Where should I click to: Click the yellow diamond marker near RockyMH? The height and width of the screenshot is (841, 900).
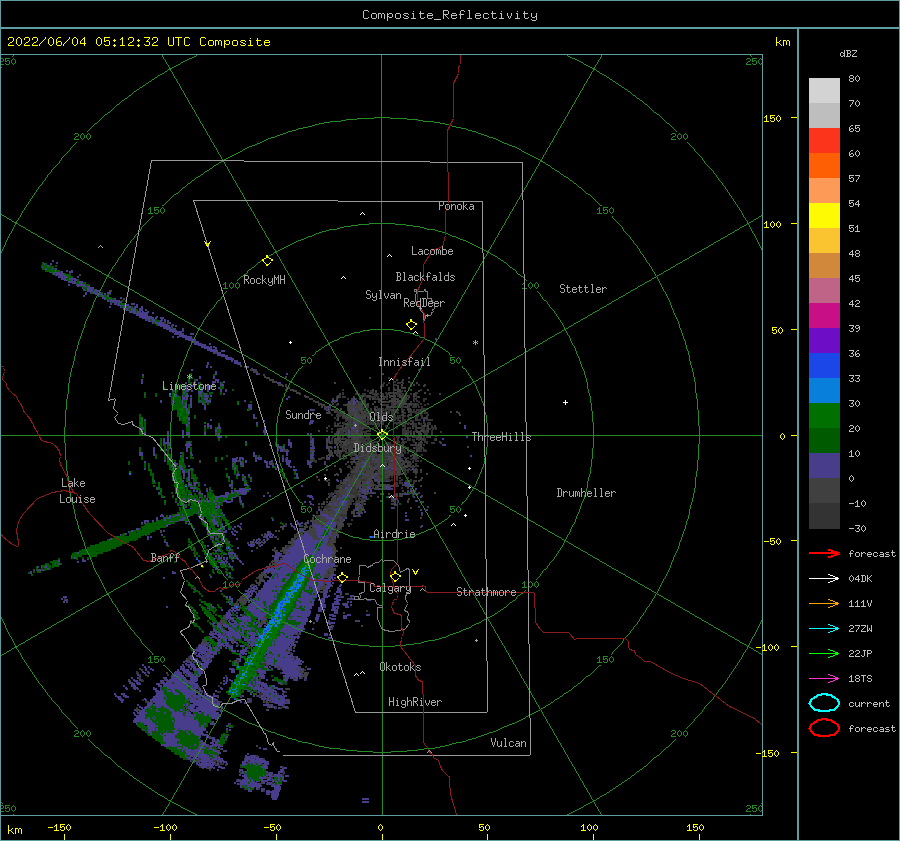(x=267, y=261)
